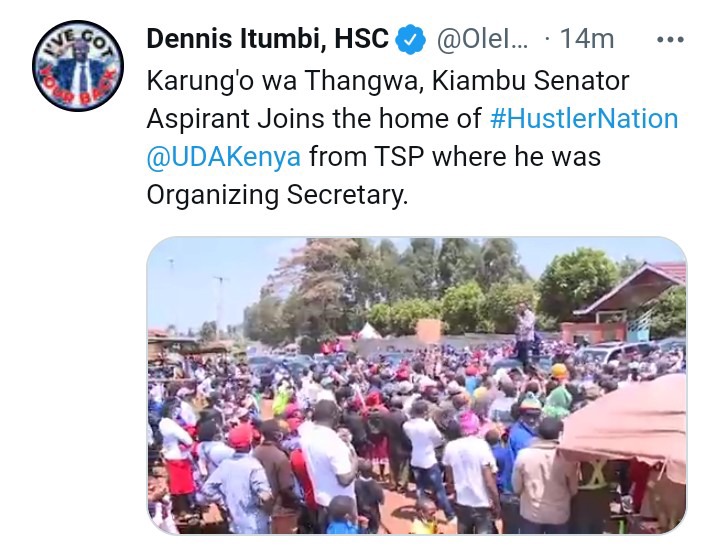
Task: Click the 'Kiambu Senator' tweet text
Action: click(530, 81)
